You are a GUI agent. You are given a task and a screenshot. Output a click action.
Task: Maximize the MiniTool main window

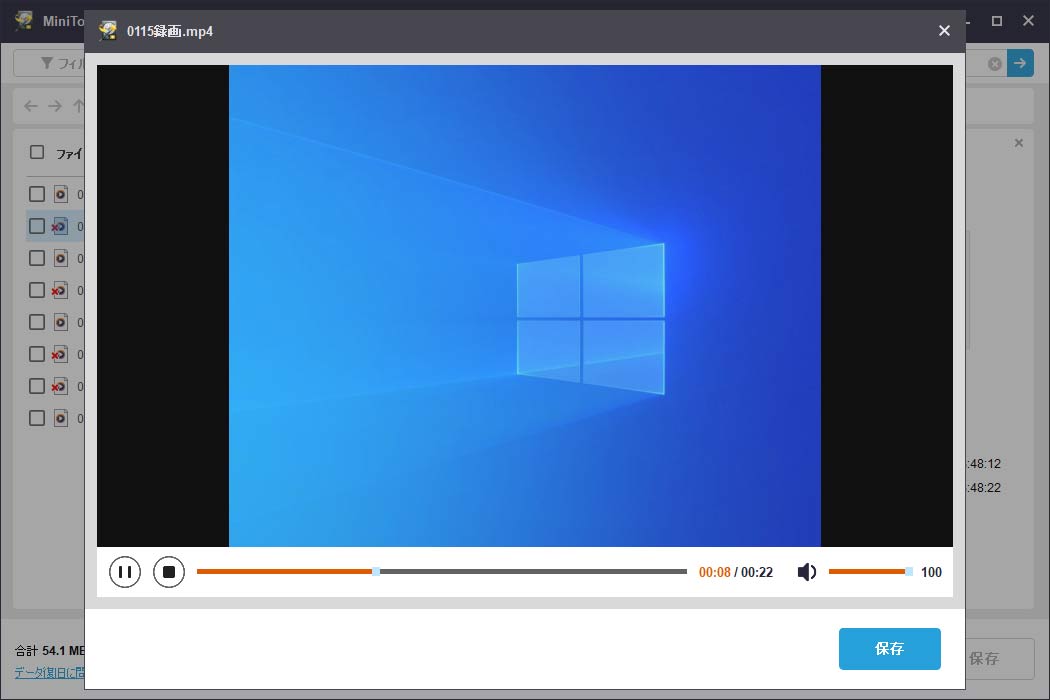coord(996,21)
